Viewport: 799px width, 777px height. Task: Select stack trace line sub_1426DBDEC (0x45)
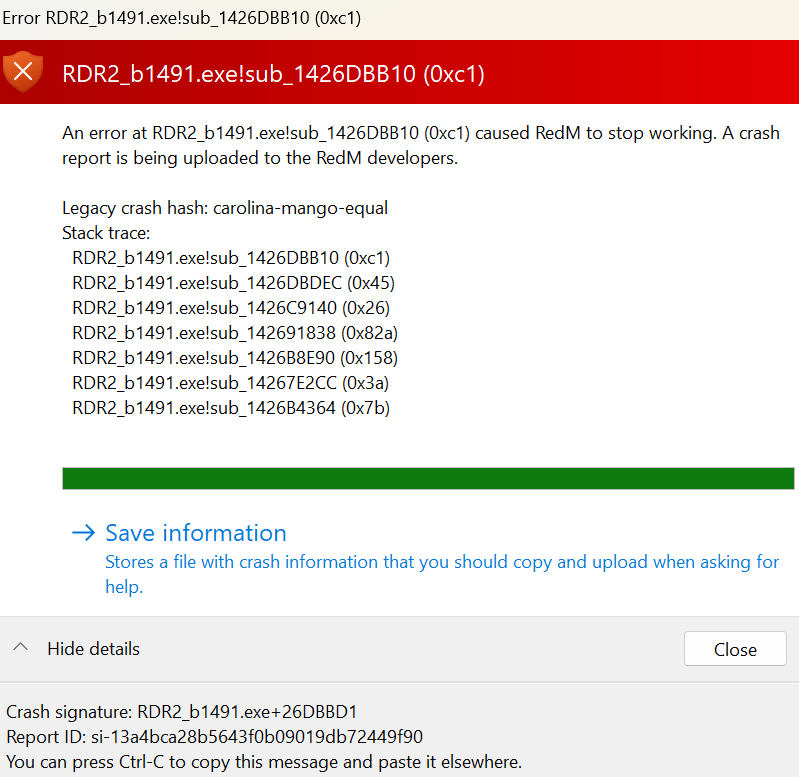[x=233, y=283]
